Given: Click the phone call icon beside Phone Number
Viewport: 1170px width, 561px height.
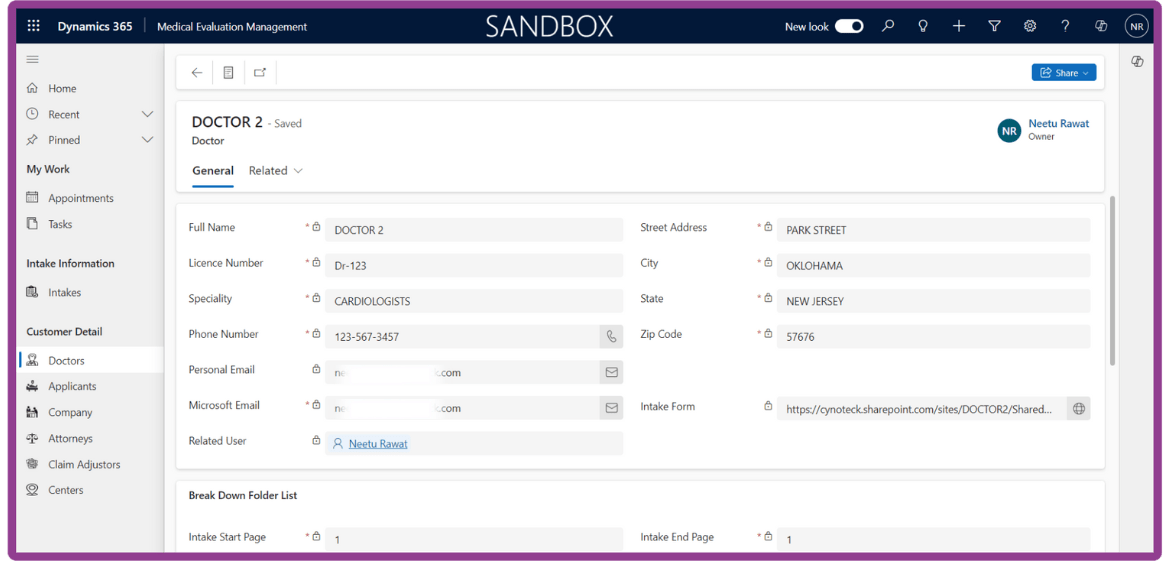Looking at the screenshot, I should click(610, 337).
